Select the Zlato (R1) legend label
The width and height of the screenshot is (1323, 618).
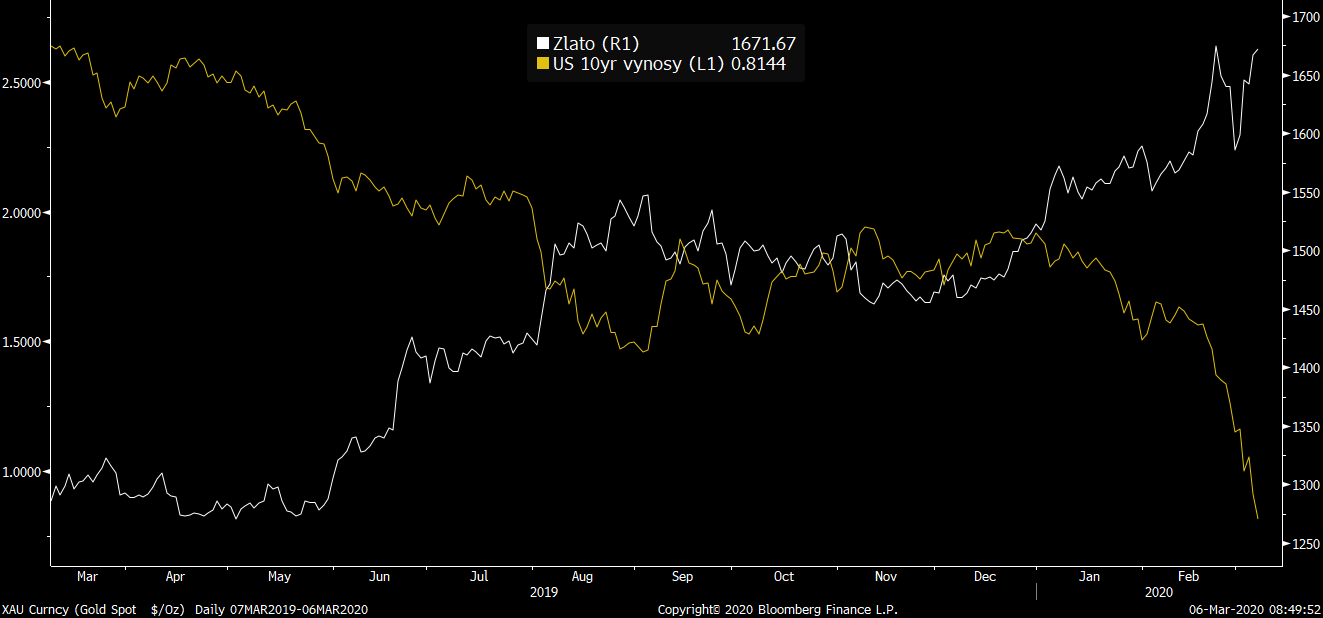595,43
